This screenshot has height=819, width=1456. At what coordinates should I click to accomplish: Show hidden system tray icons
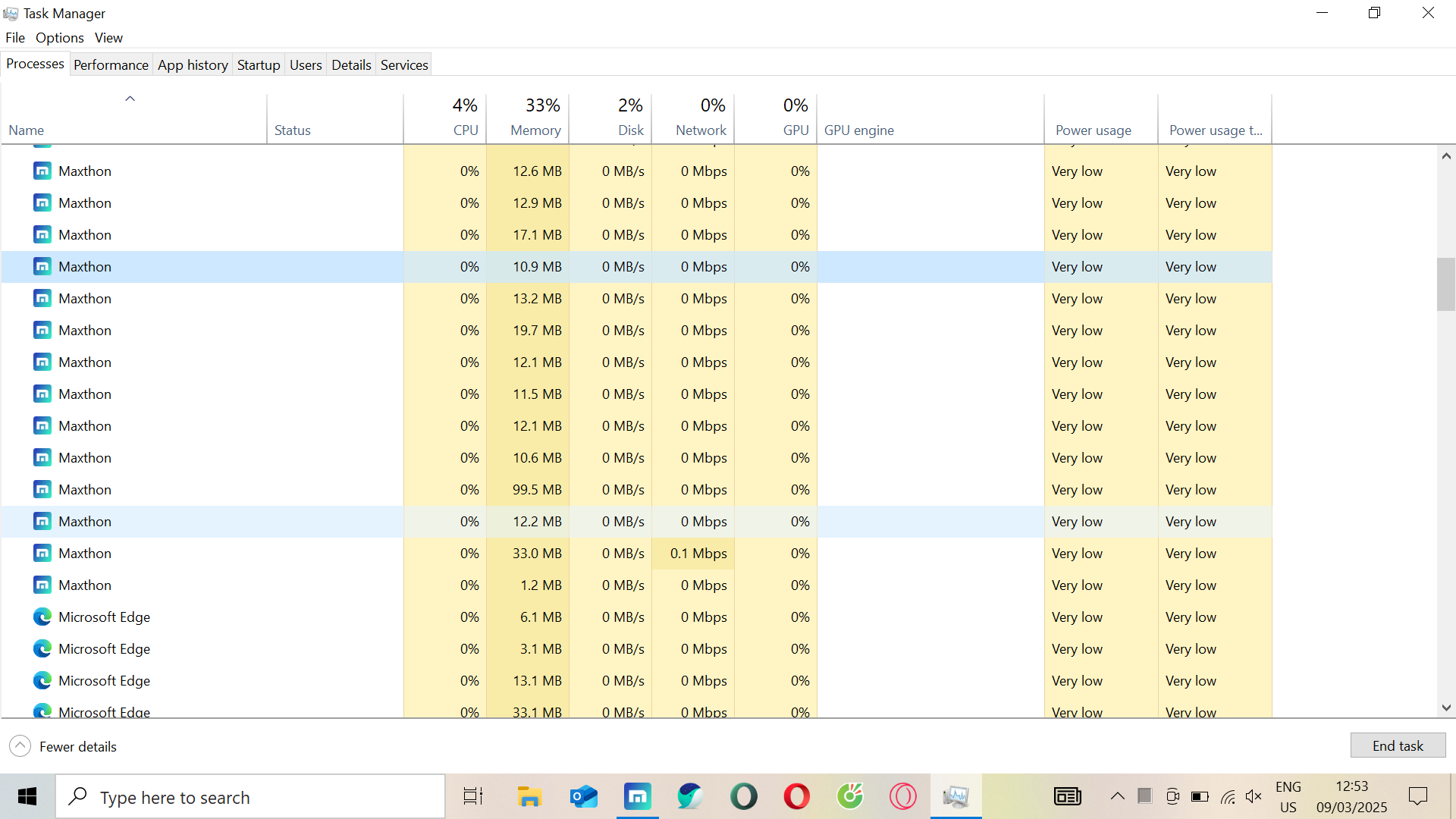pyautogui.click(x=1118, y=797)
